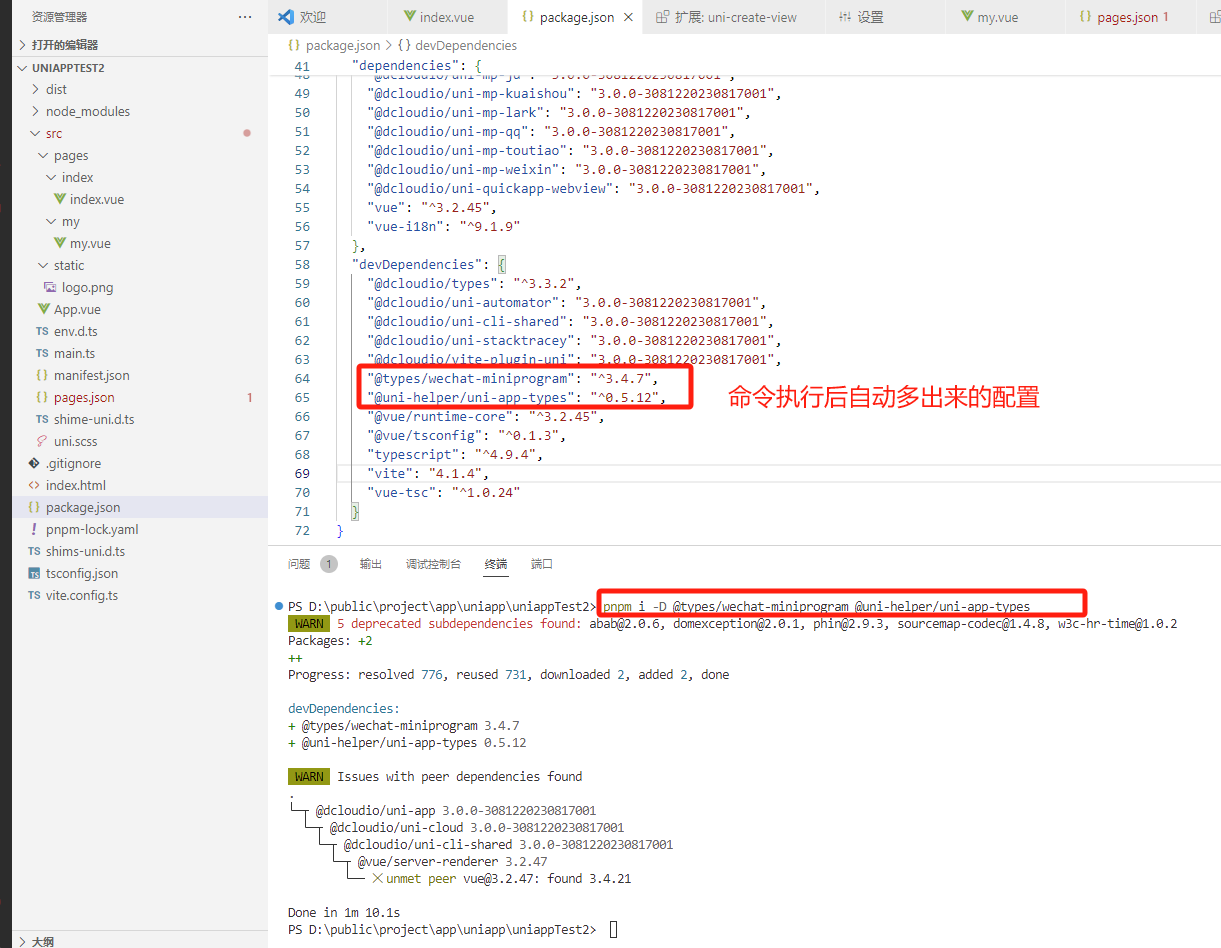This screenshot has height=948, width=1221.
Task: Switch to the 问题 panel tab
Action: tap(299, 564)
